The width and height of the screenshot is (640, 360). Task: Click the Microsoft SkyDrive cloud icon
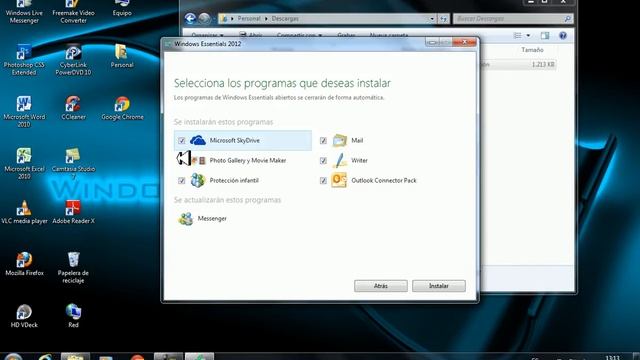pos(198,140)
